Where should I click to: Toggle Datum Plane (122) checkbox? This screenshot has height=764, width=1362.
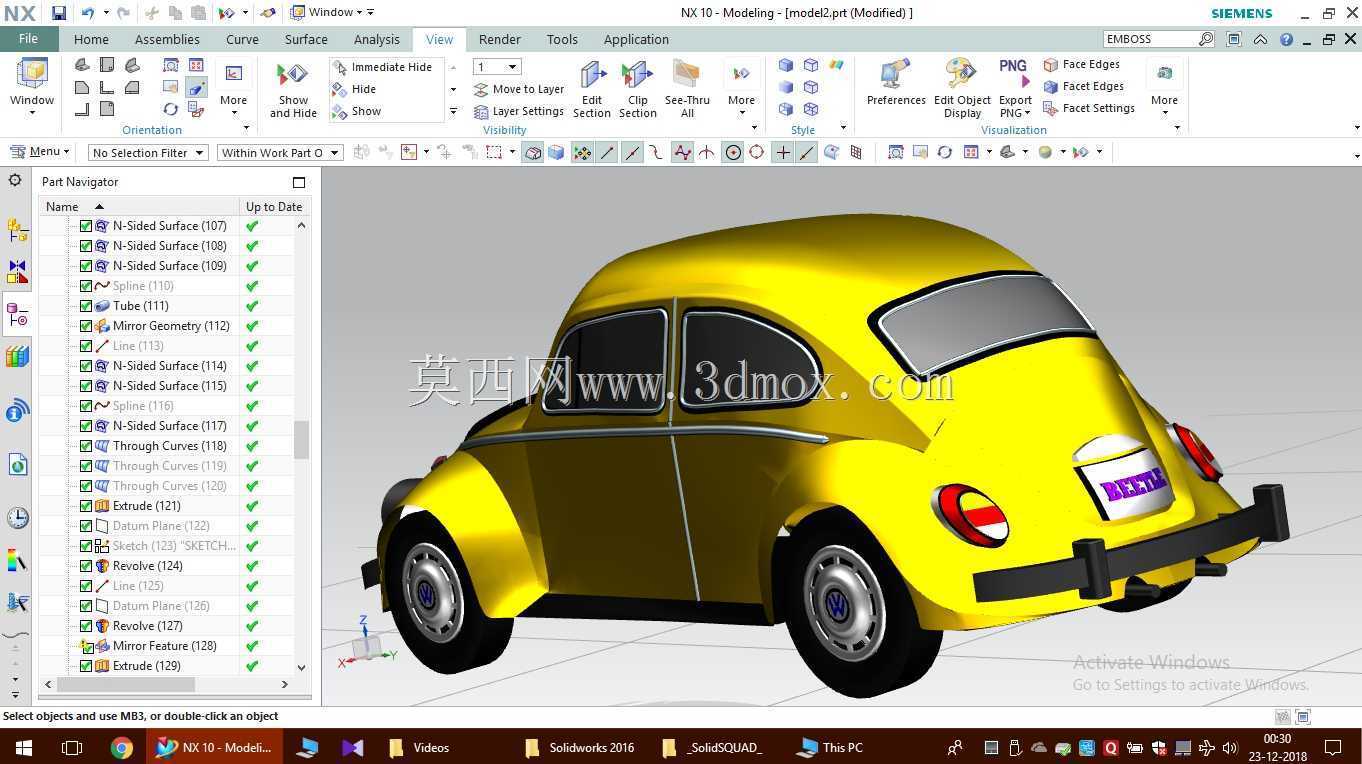[x=86, y=526]
